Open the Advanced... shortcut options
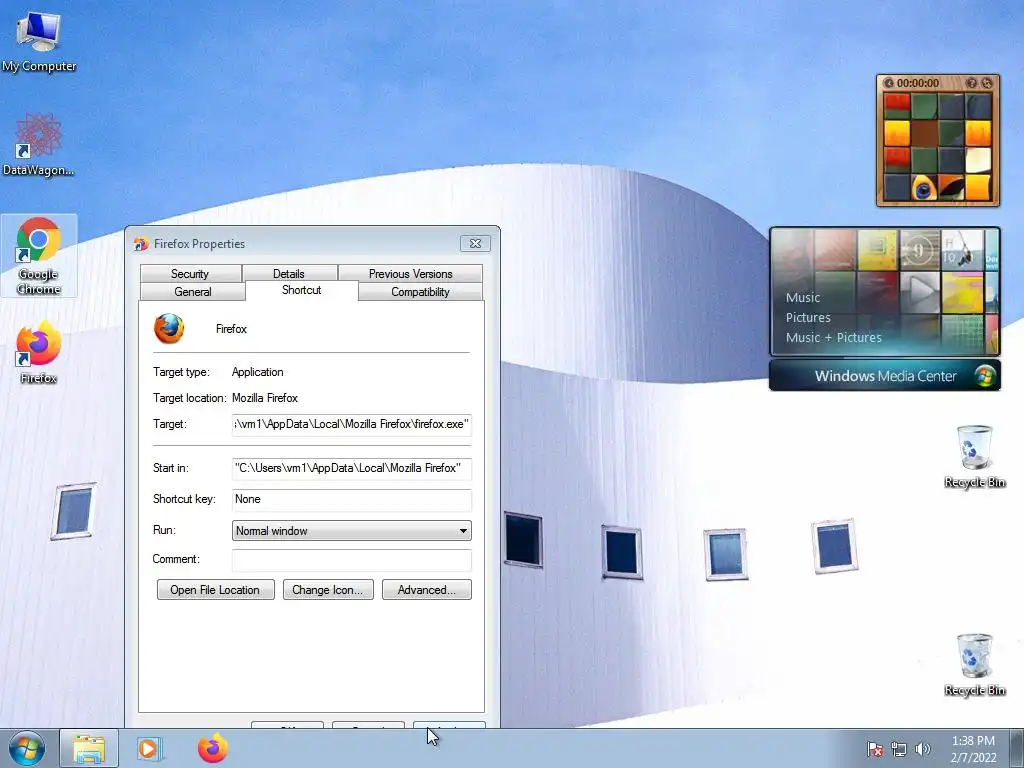1024x768 pixels. click(426, 590)
